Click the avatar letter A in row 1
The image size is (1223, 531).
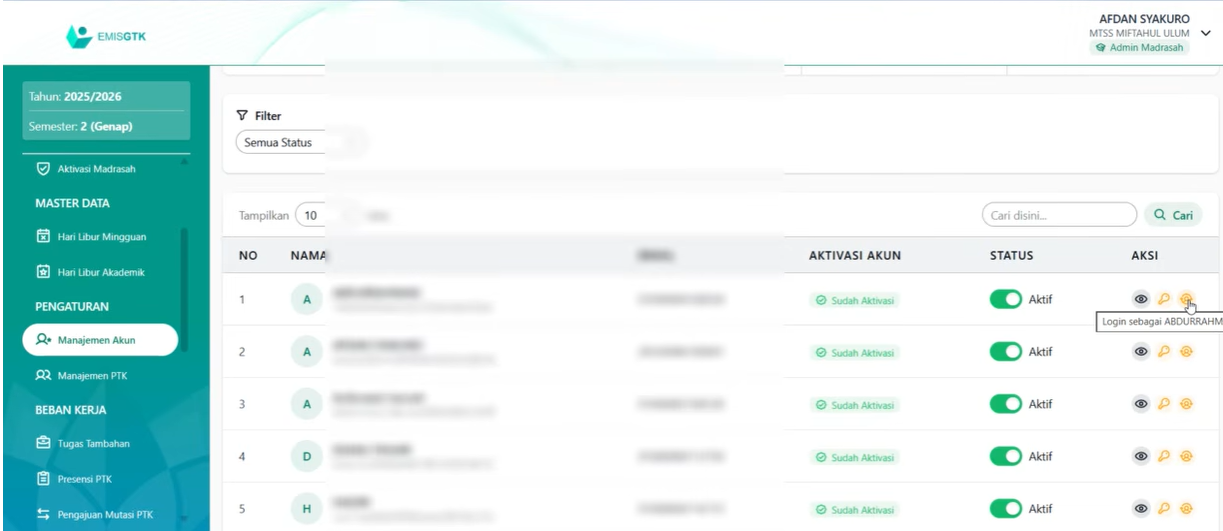(307, 299)
